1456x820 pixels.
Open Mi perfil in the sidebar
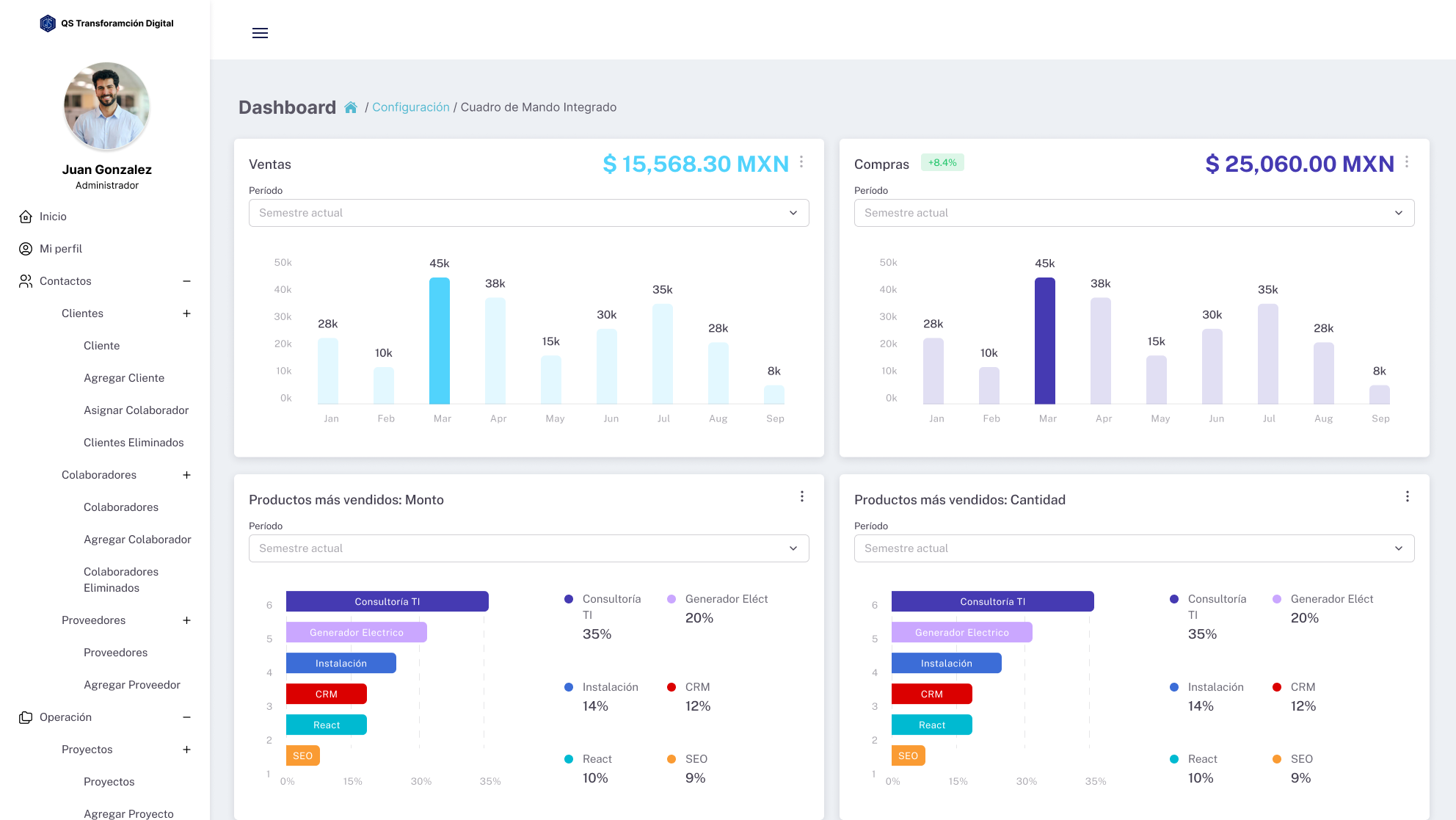tap(61, 249)
